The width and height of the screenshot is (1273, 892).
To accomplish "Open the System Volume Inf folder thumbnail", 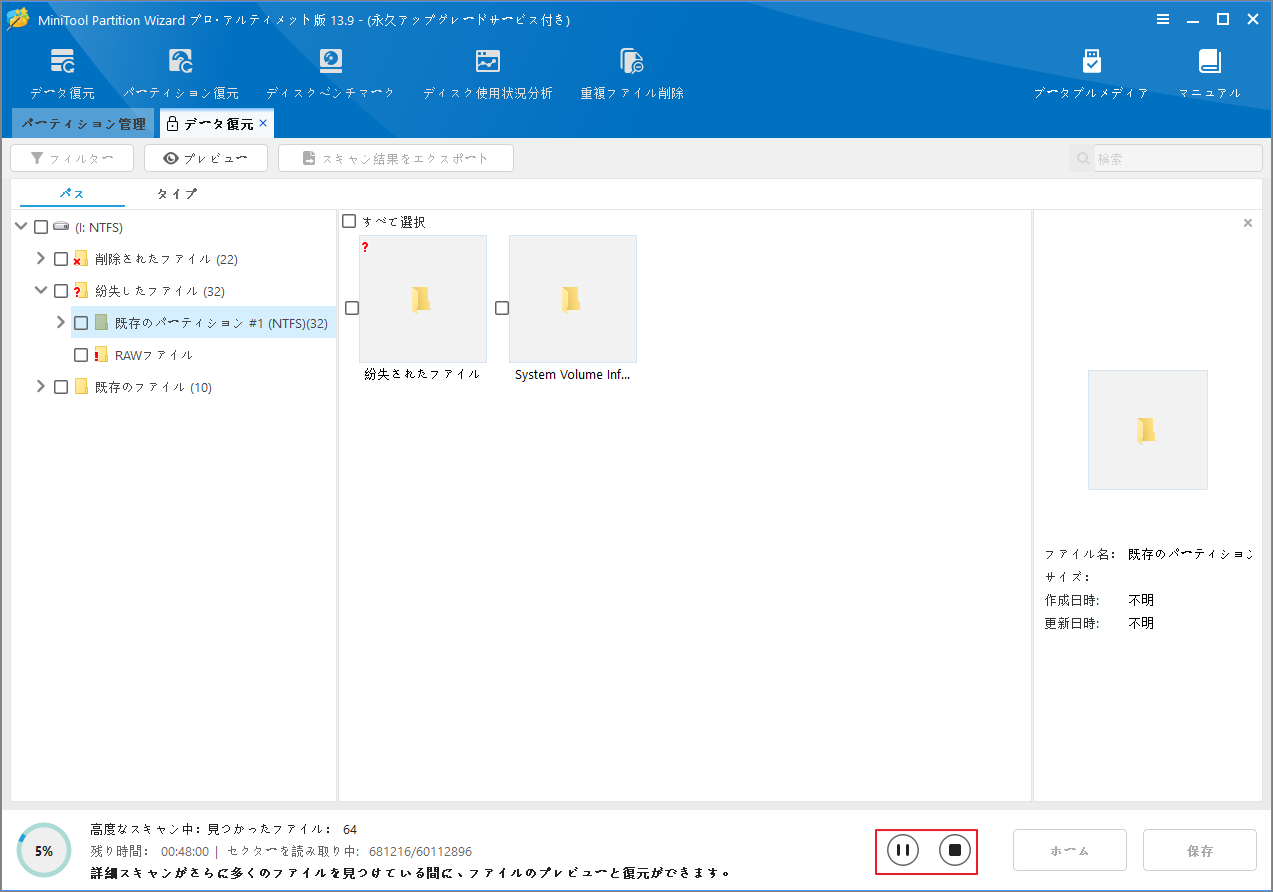I will pos(573,299).
